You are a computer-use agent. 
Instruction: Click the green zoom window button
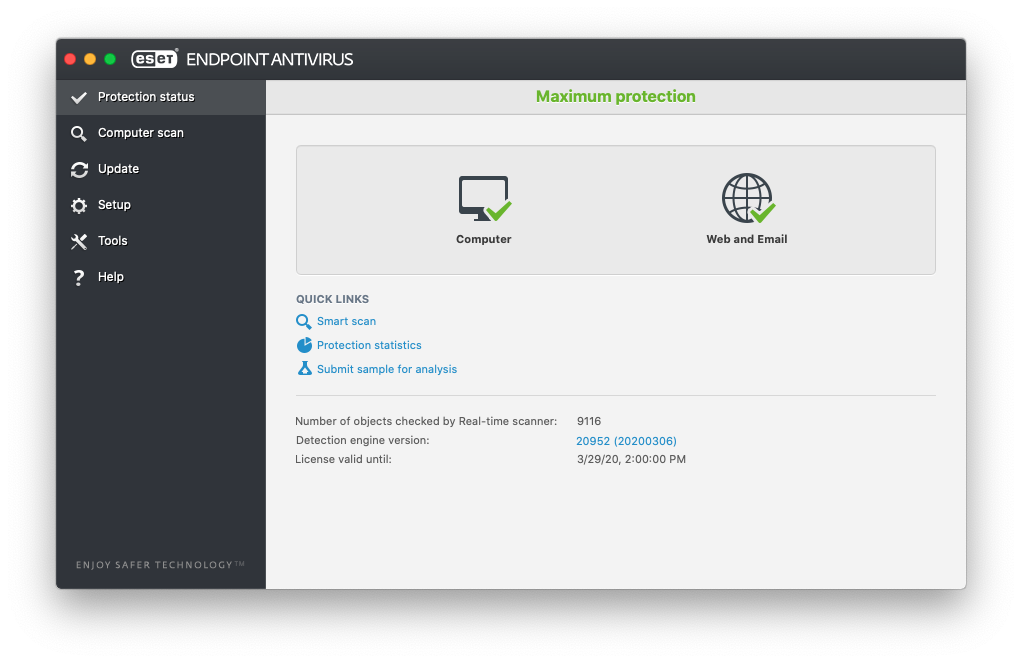point(110,59)
